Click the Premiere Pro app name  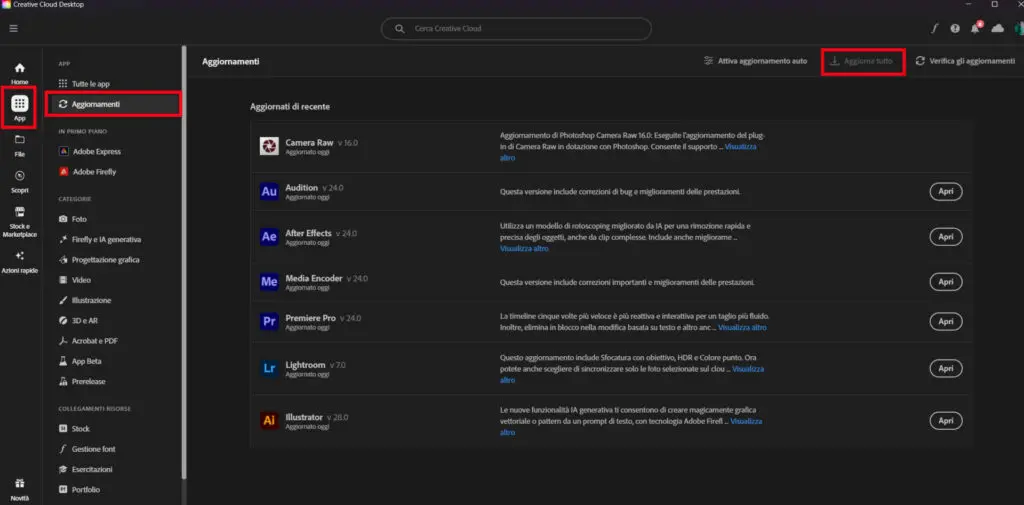(x=310, y=318)
